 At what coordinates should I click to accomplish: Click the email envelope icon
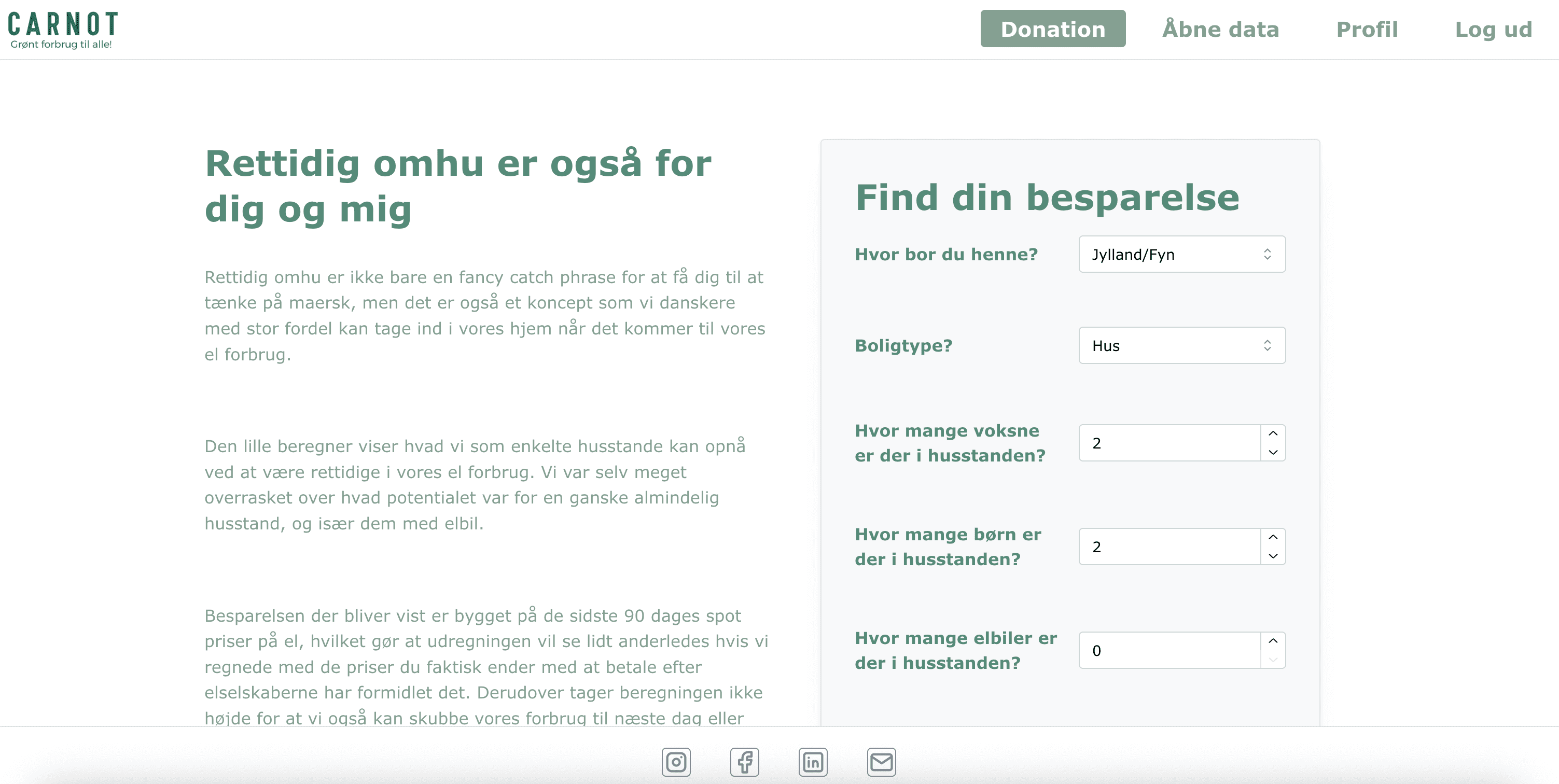pos(882,762)
